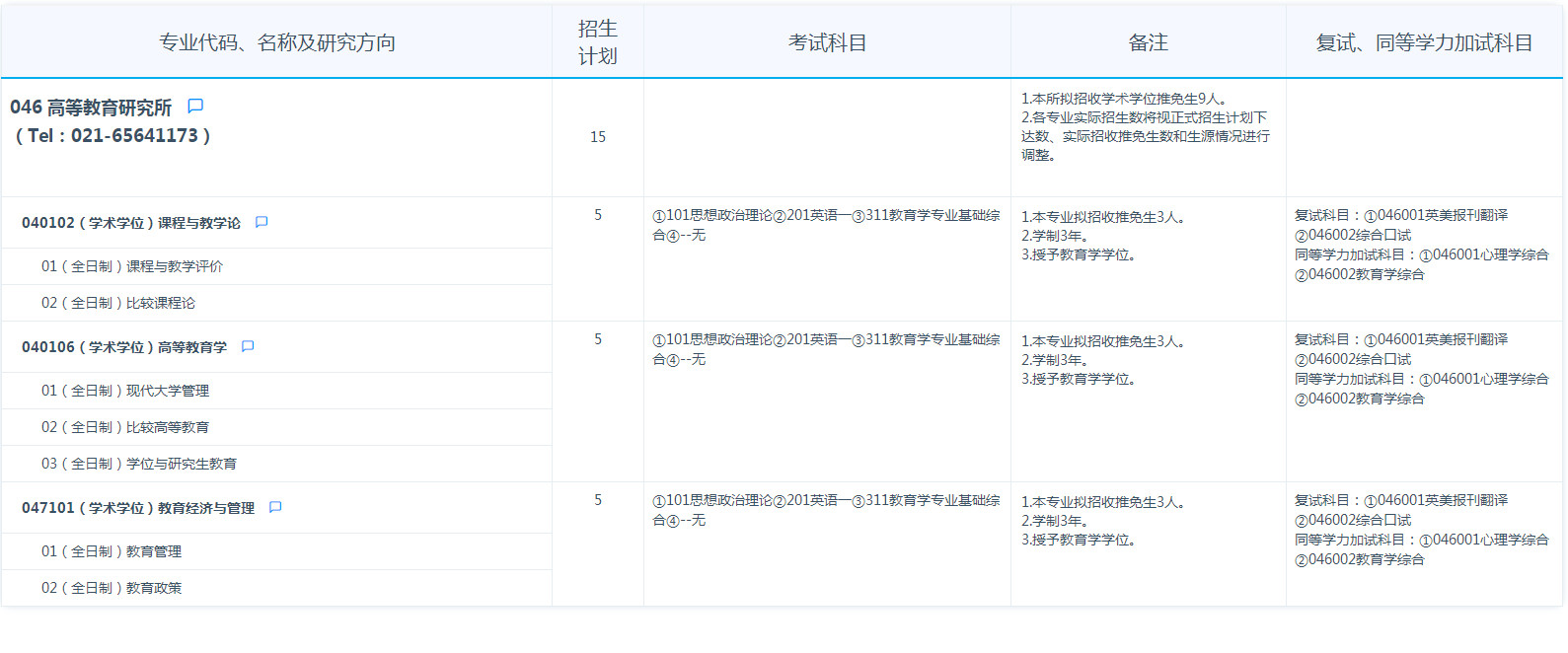Click the 备注 column header

(1148, 42)
